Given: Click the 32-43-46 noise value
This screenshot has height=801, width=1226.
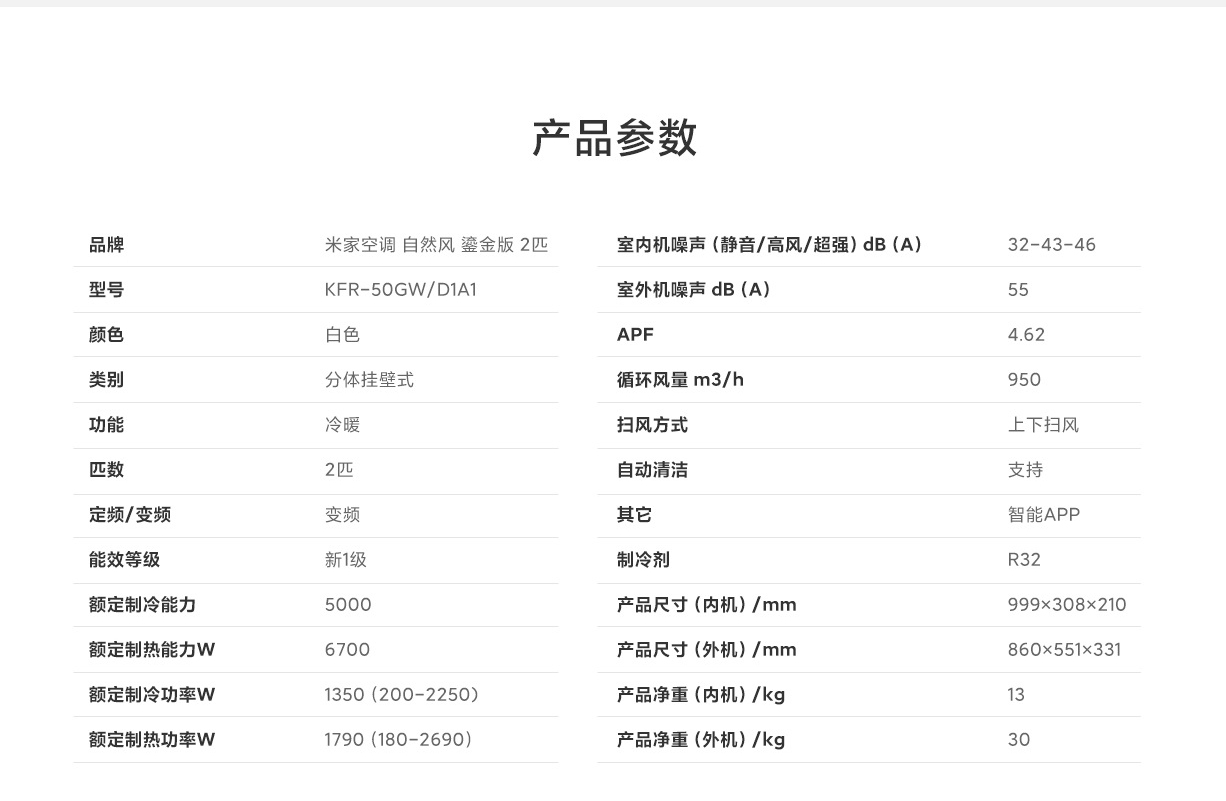Looking at the screenshot, I should point(1052,245).
